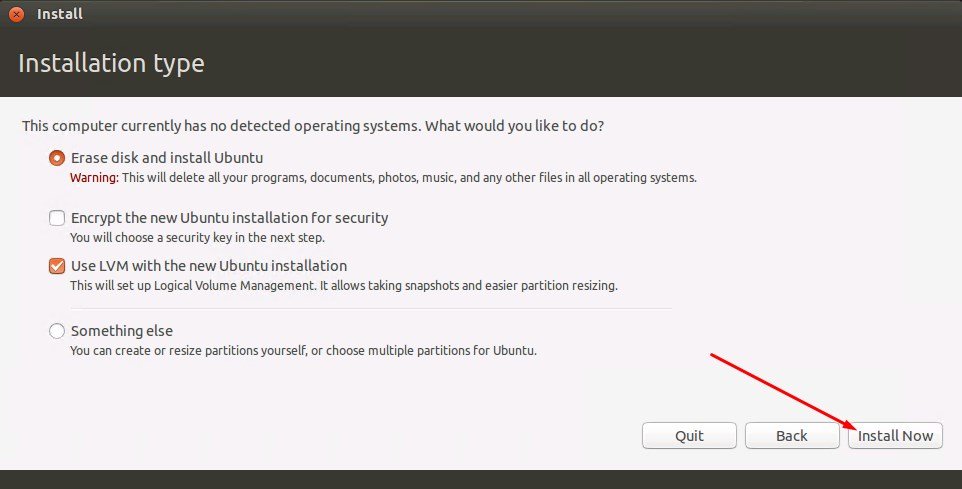Click the Logical Volume Management description
Viewport: 962px width, 489px height.
pos(343,286)
